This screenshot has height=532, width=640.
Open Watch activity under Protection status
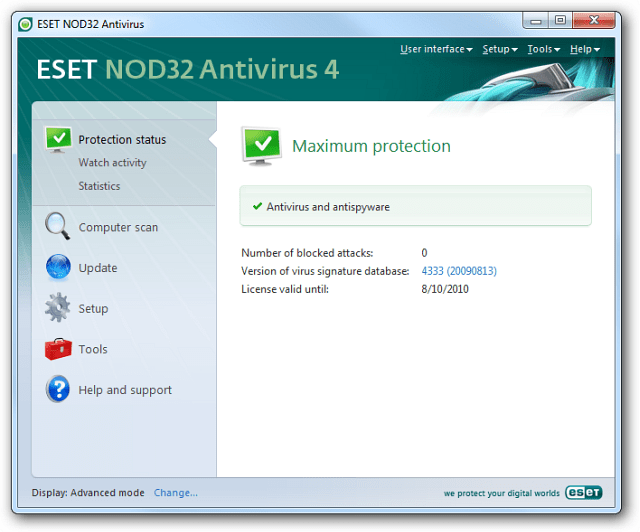(x=112, y=162)
